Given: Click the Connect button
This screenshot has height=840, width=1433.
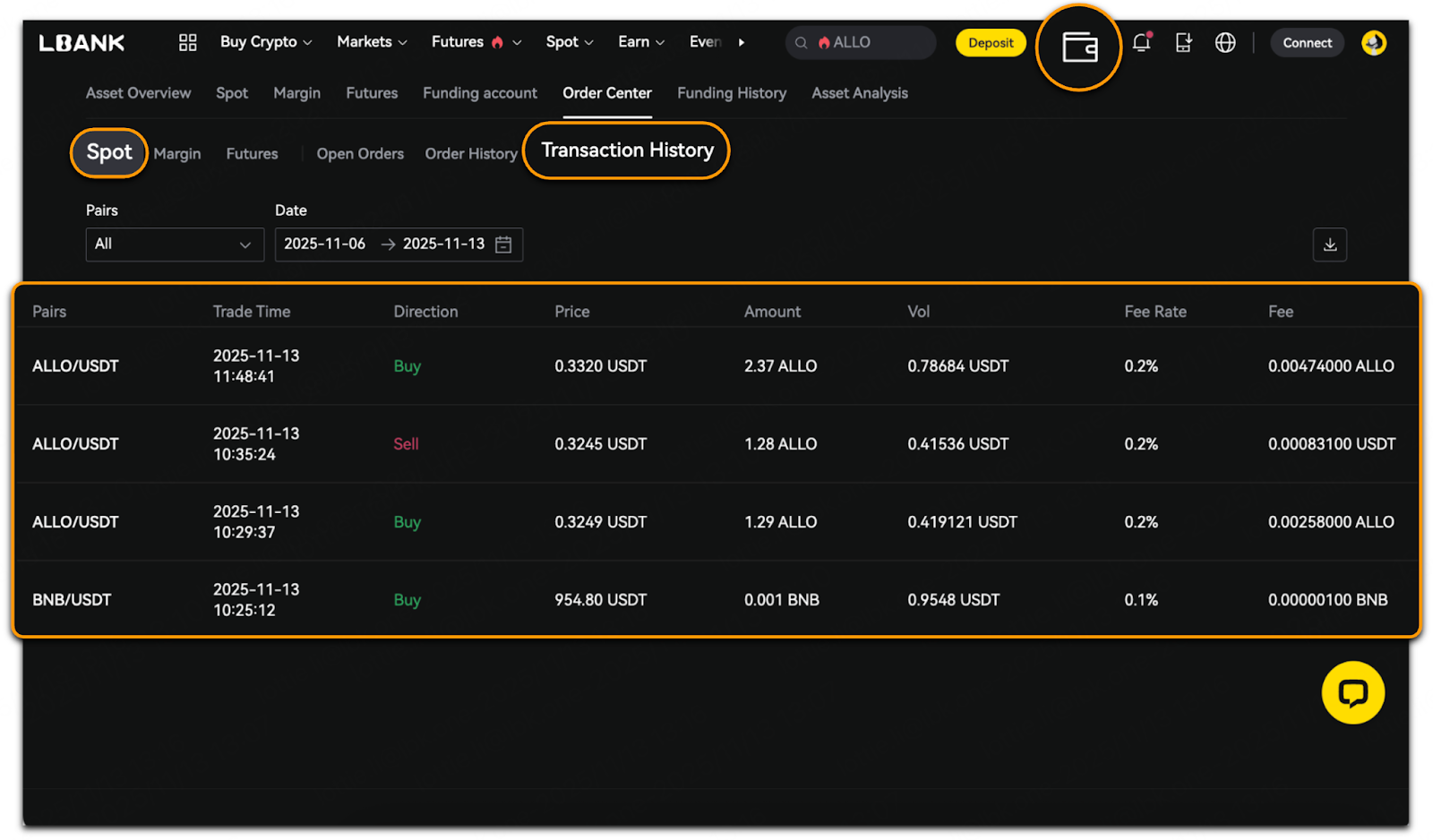Looking at the screenshot, I should pyautogui.click(x=1307, y=43).
